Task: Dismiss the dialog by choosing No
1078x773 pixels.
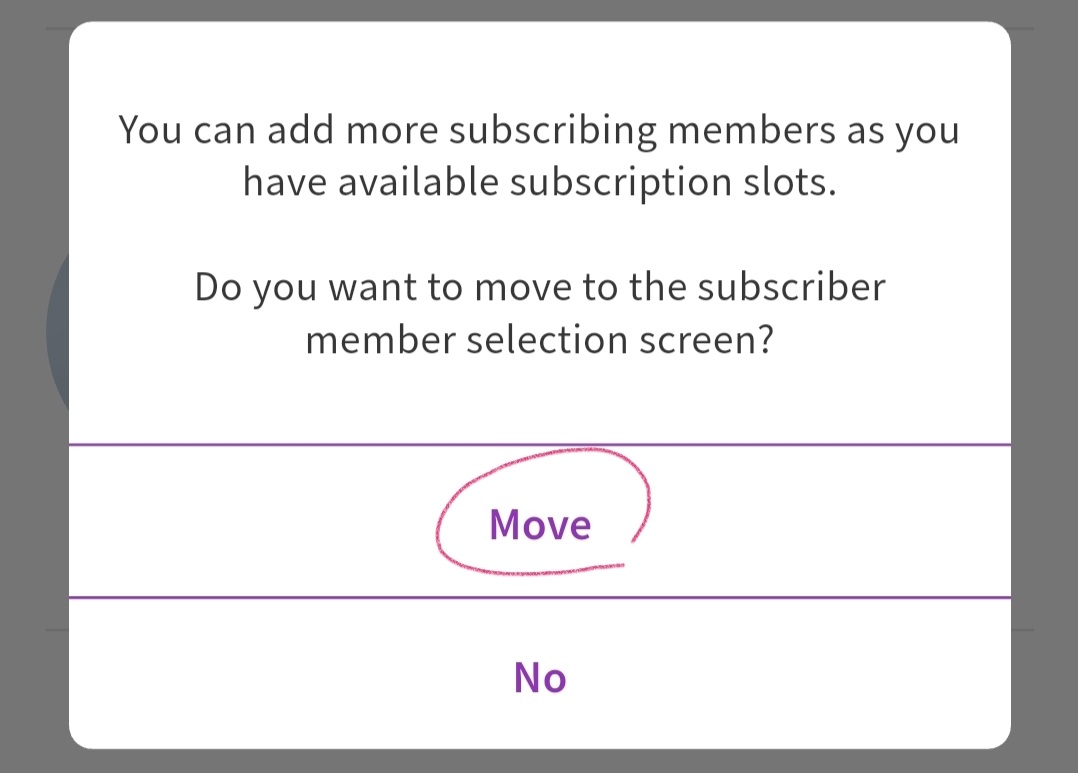Action: point(540,677)
